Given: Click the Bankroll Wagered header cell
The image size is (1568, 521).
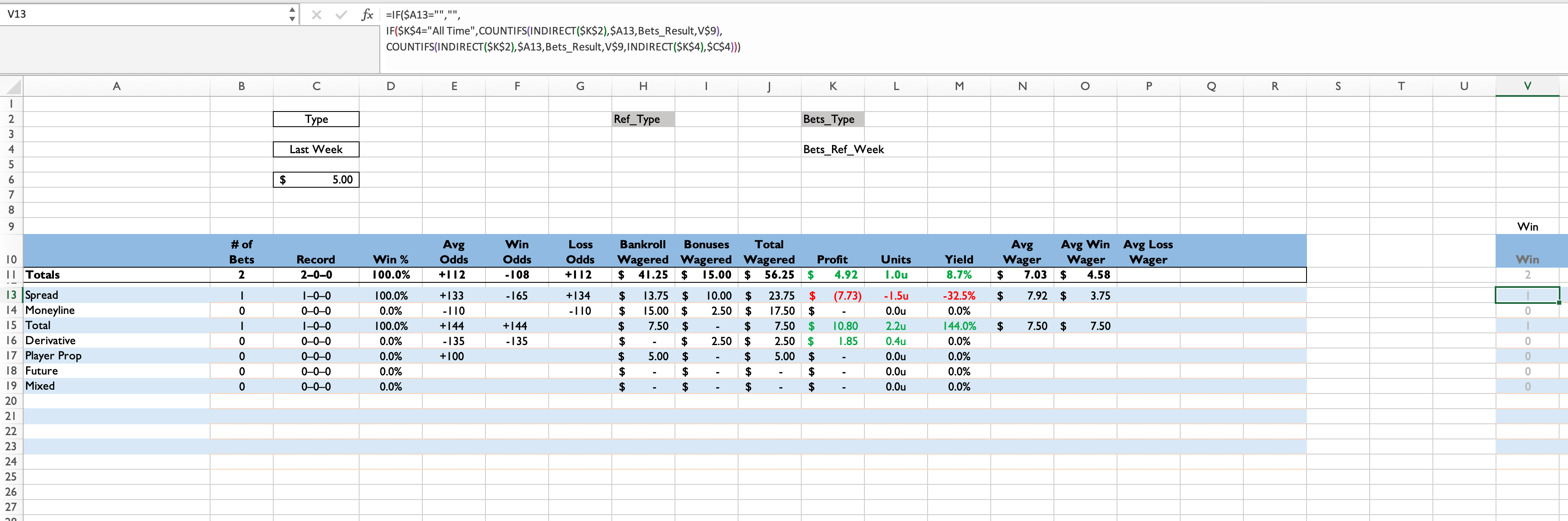Looking at the screenshot, I should [643, 251].
